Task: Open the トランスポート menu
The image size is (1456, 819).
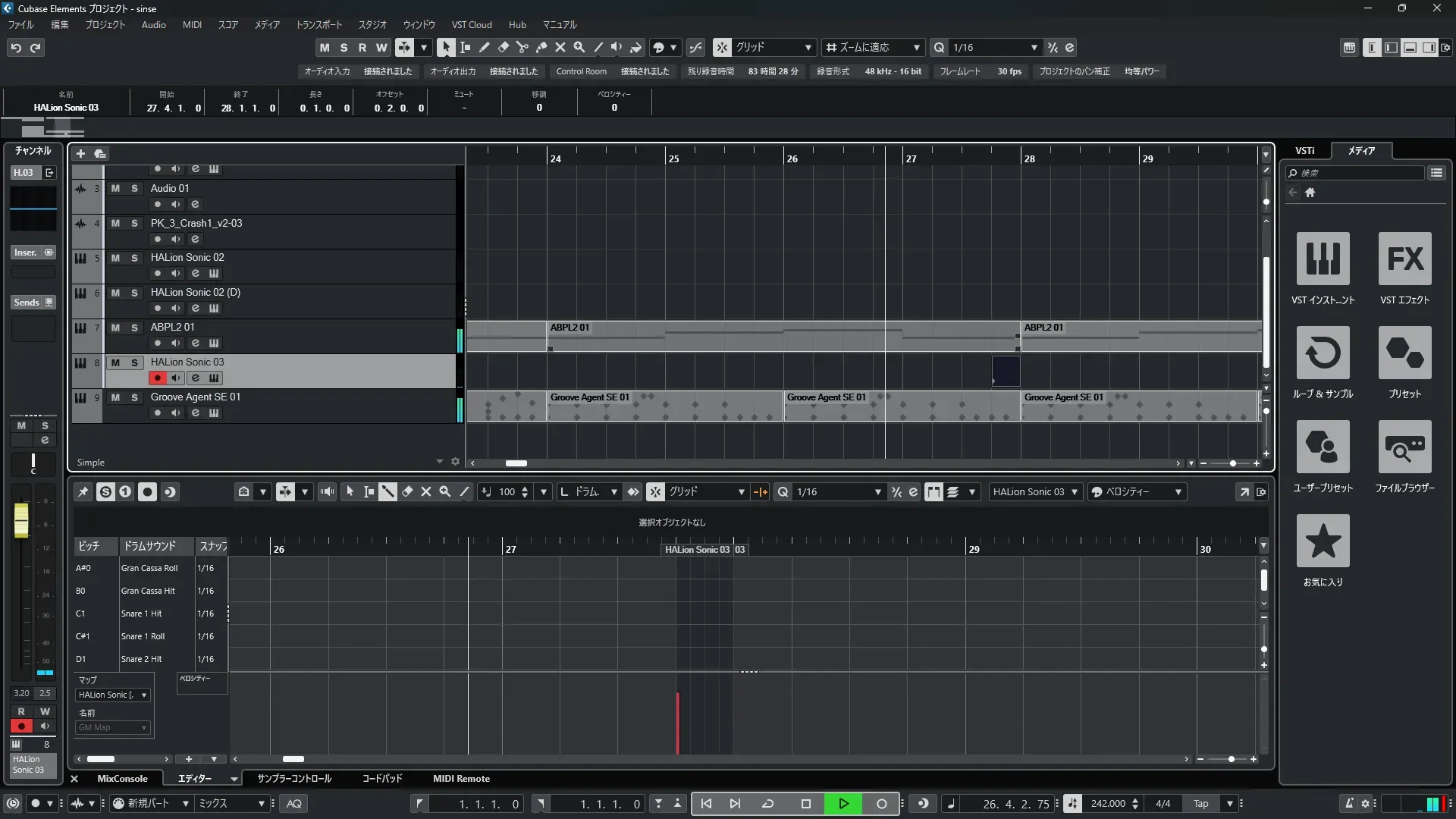Action: click(x=318, y=24)
